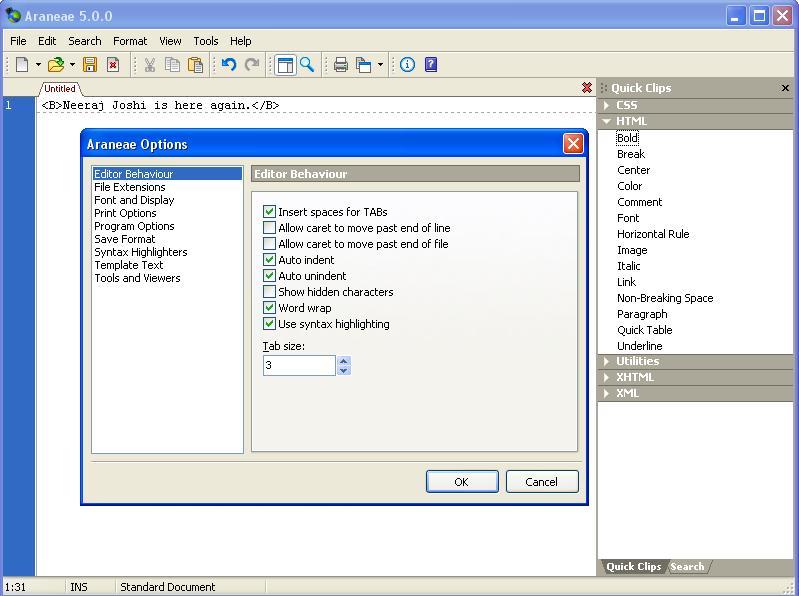Disable Use syntax highlighting
Screen dimensions: 799x596
point(269,323)
